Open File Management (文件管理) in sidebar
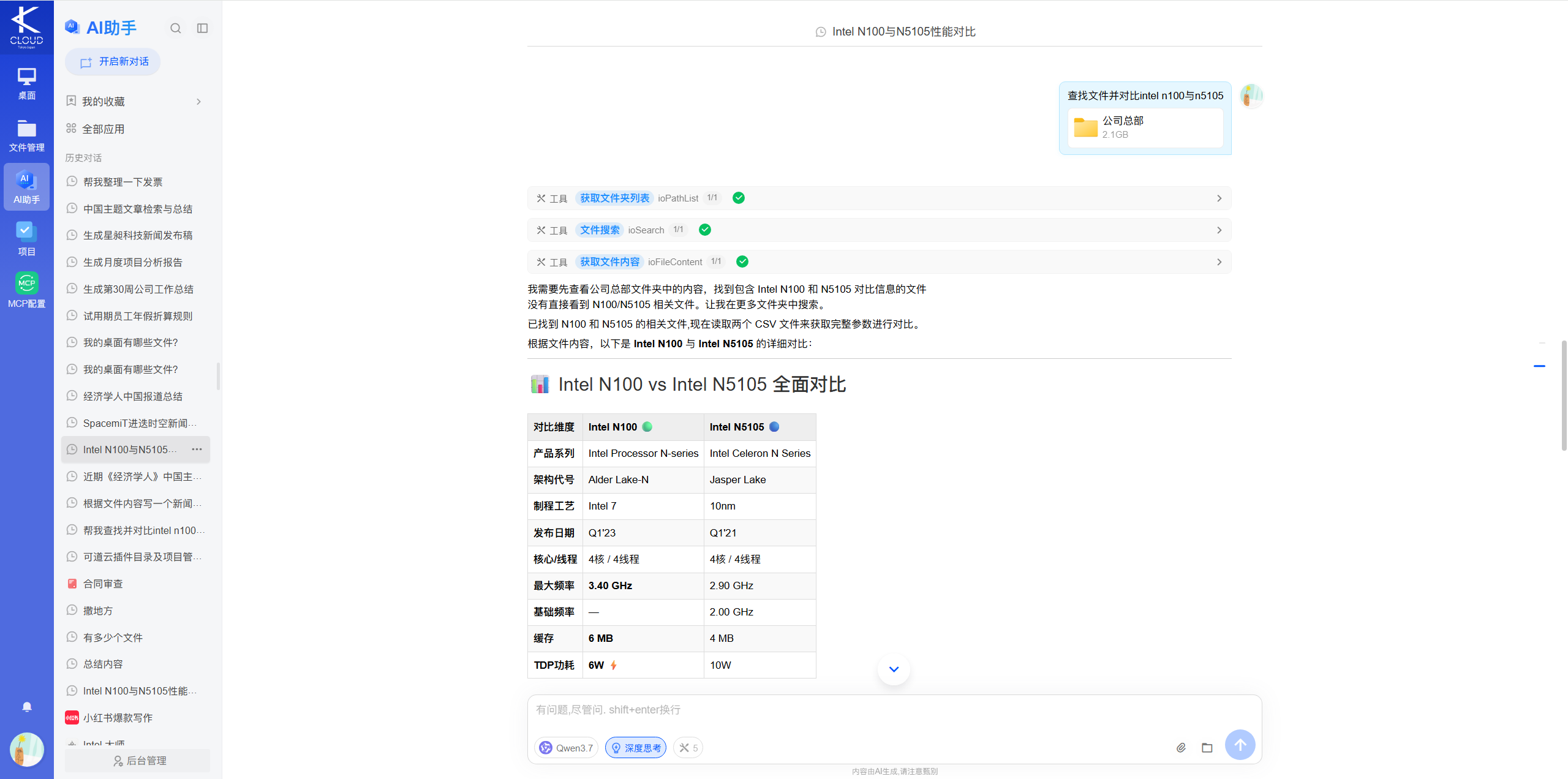 [26, 135]
